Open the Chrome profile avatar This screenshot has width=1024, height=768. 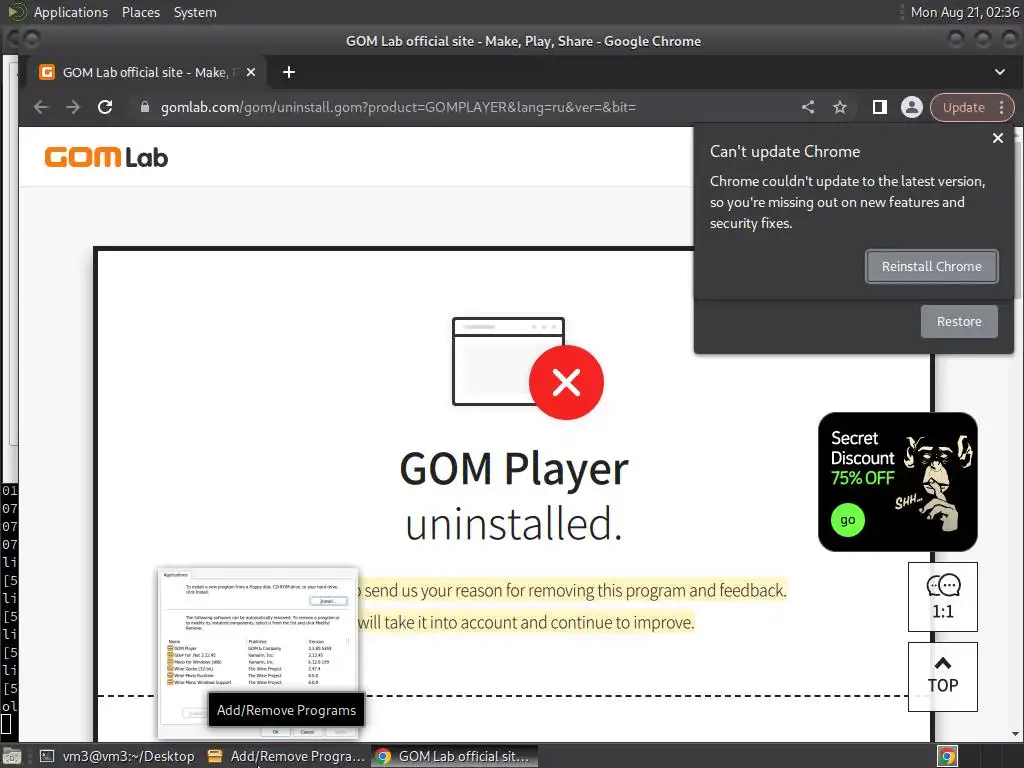pyautogui.click(x=912, y=107)
